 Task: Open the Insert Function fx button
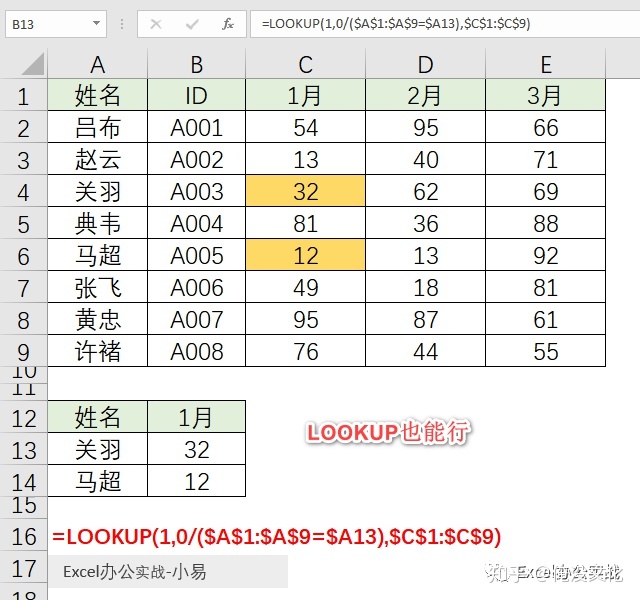(x=227, y=24)
